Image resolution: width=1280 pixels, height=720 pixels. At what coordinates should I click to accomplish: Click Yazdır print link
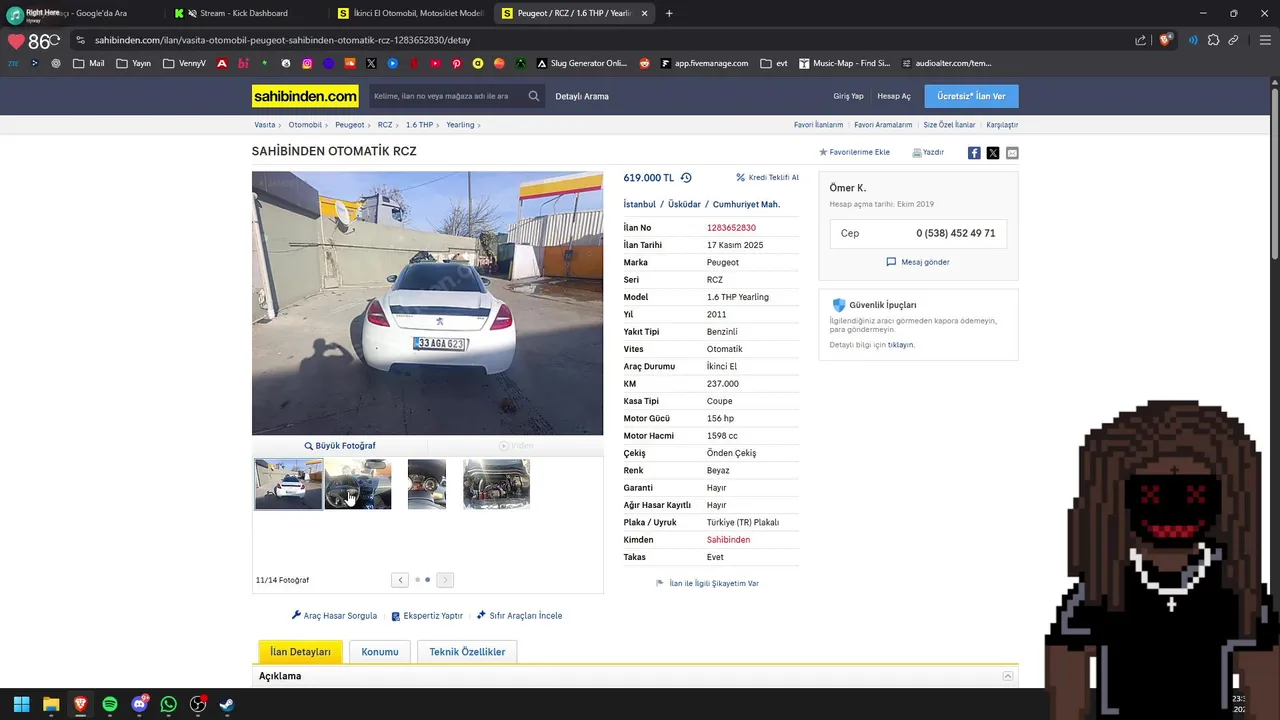tap(928, 153)
